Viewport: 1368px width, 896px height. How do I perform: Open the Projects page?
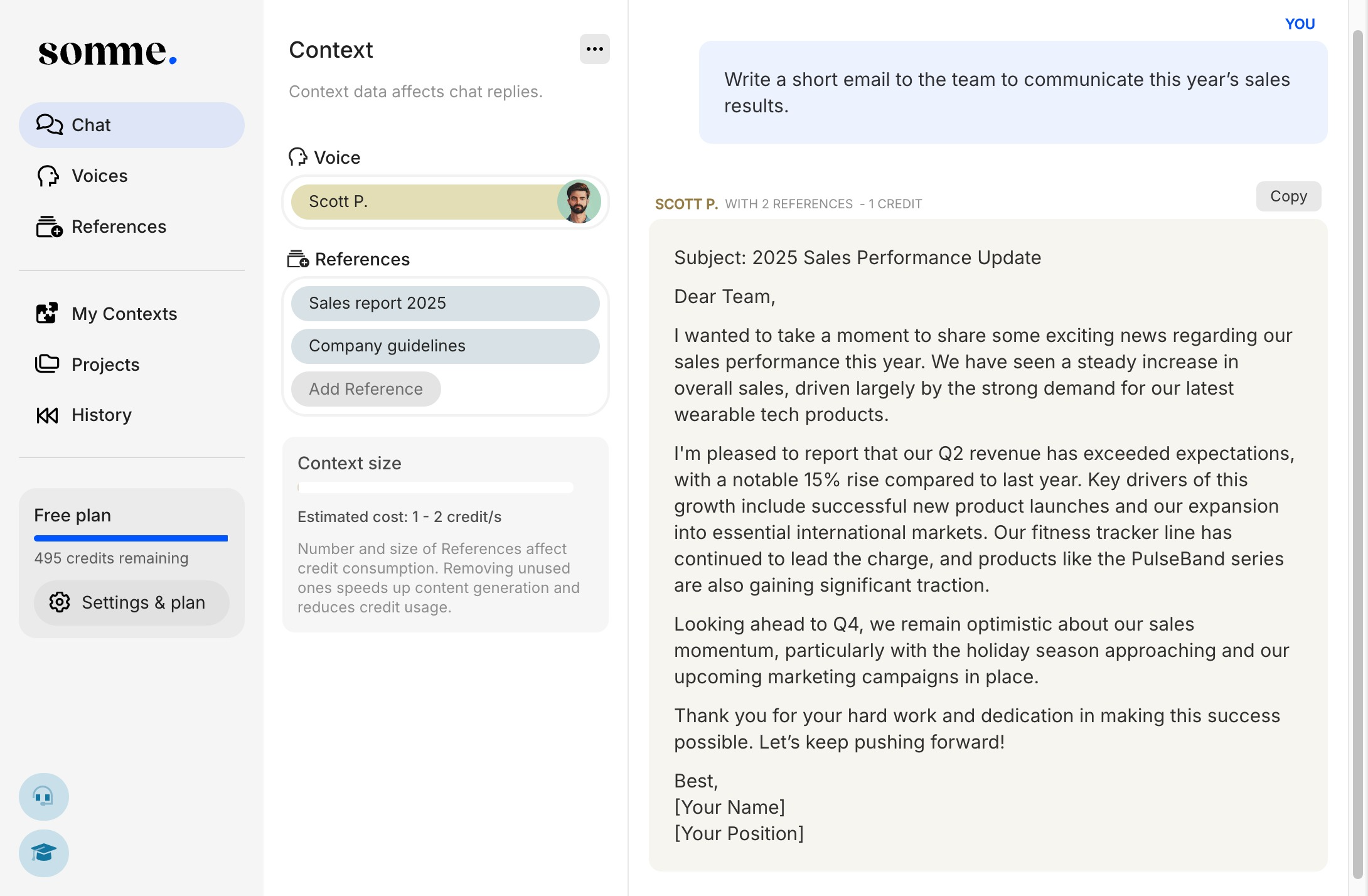pyautogui.click(x=105, y=365)
